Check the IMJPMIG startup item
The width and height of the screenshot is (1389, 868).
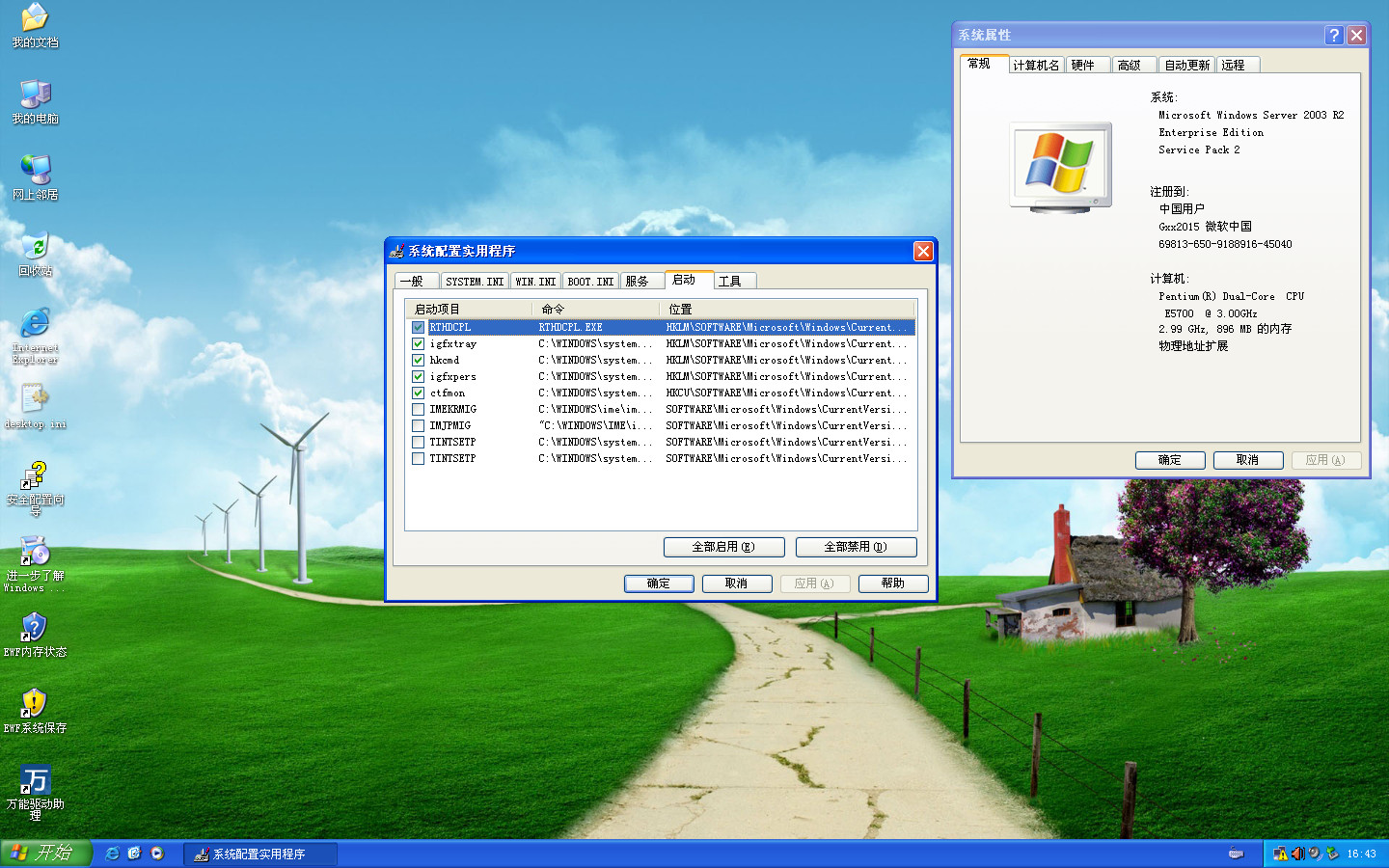pos(418,426)
